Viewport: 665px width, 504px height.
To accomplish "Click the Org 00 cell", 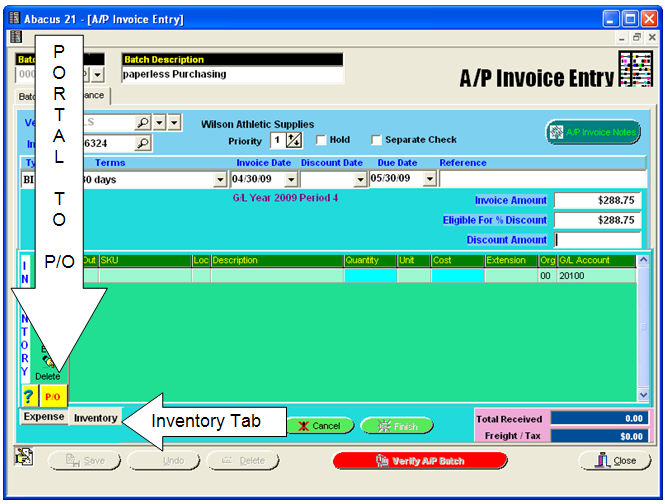I will click(547, 276).
